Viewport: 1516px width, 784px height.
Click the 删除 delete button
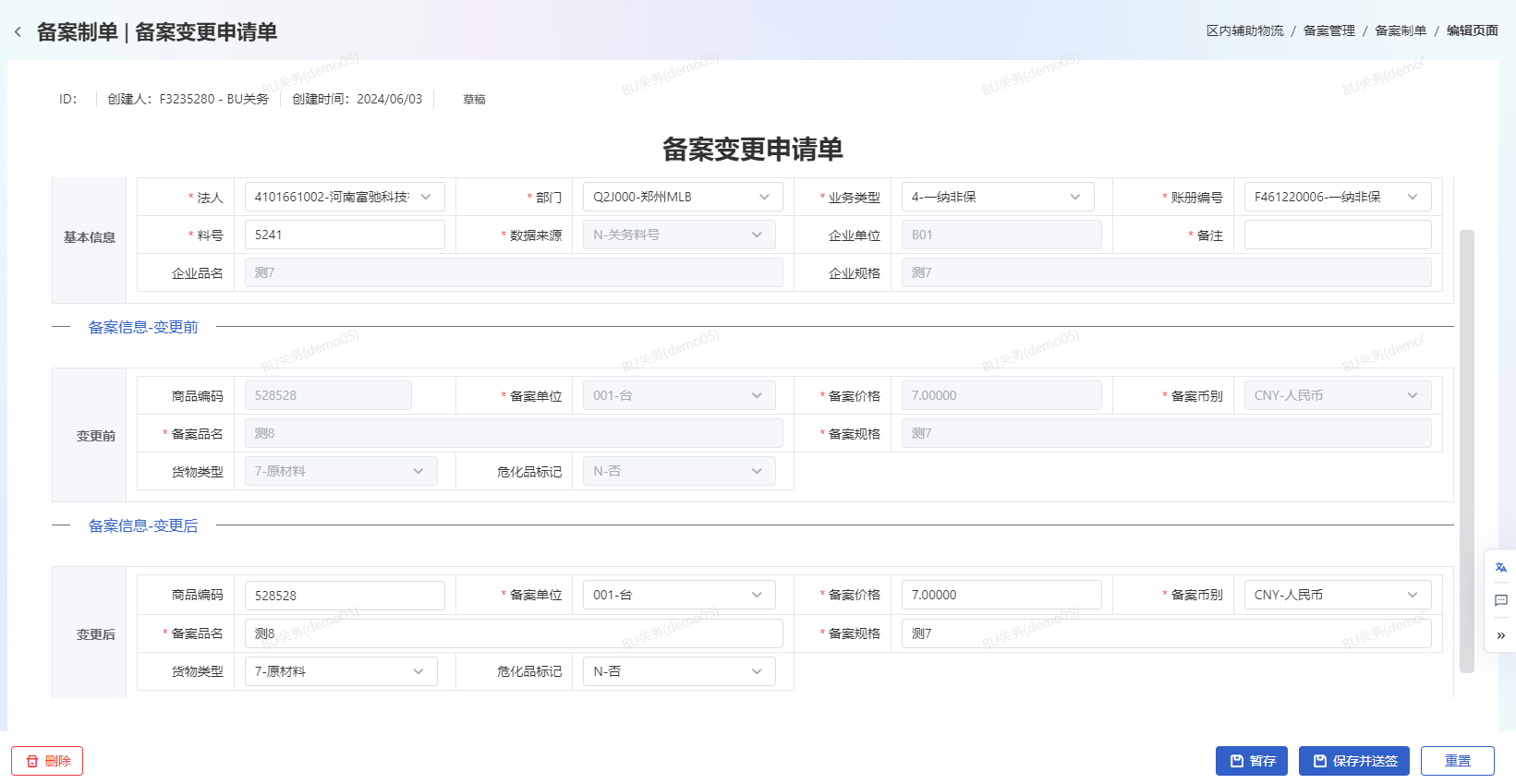pos(47,761)
